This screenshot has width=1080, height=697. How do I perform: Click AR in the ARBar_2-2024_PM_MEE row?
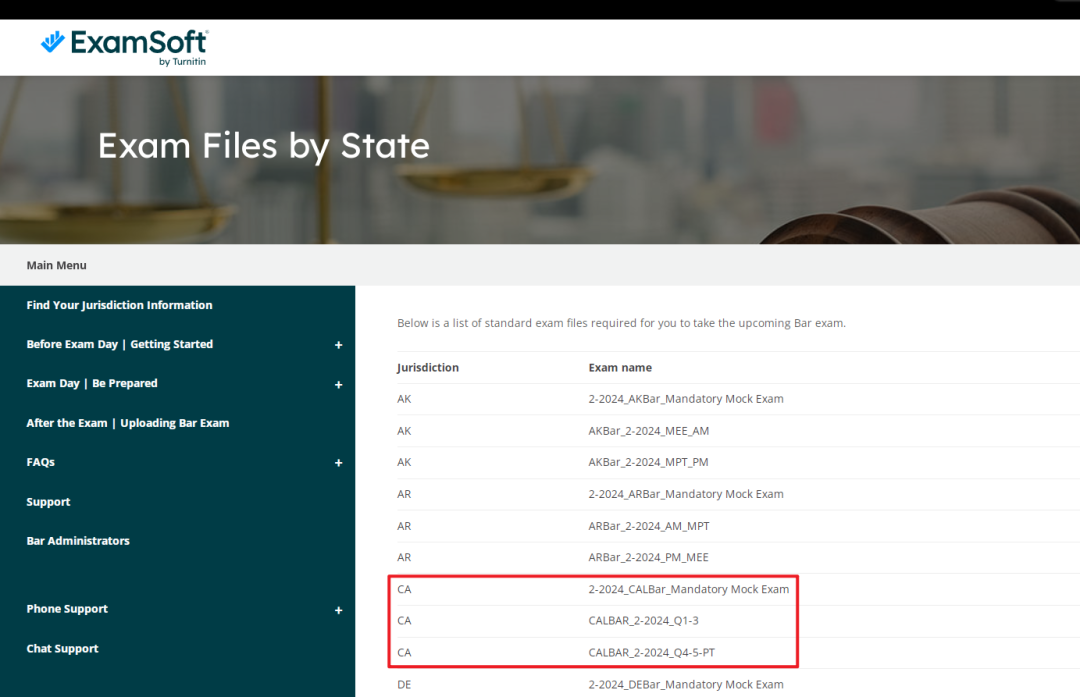pos(404,557)
